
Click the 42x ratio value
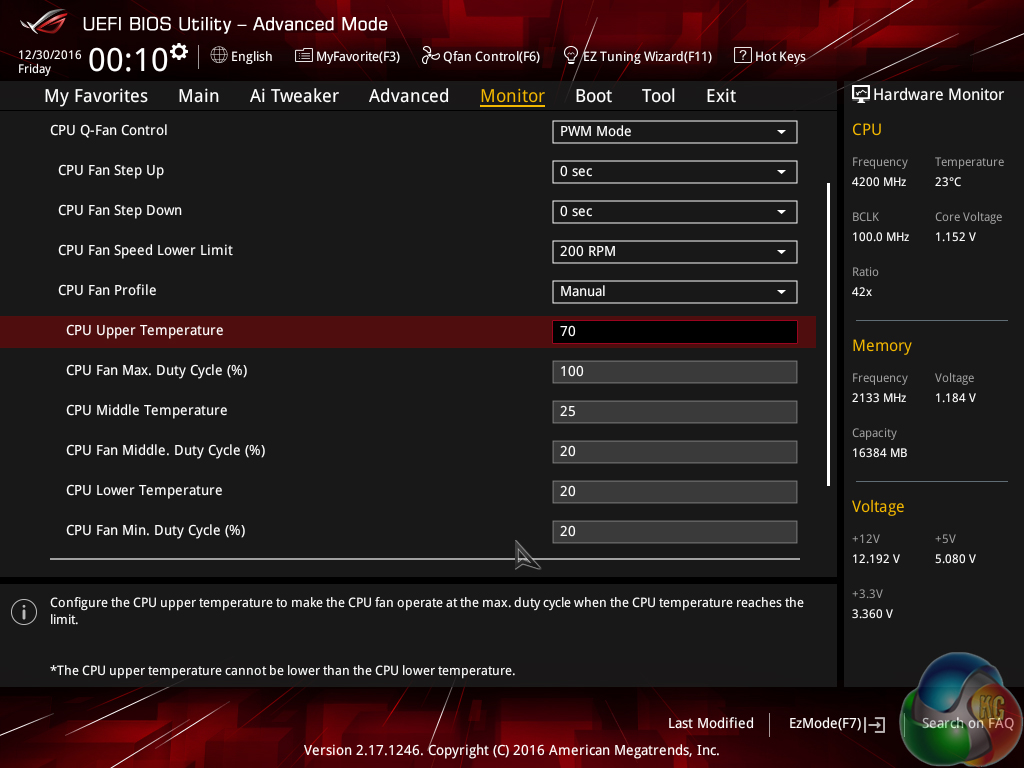coord(861,292)
